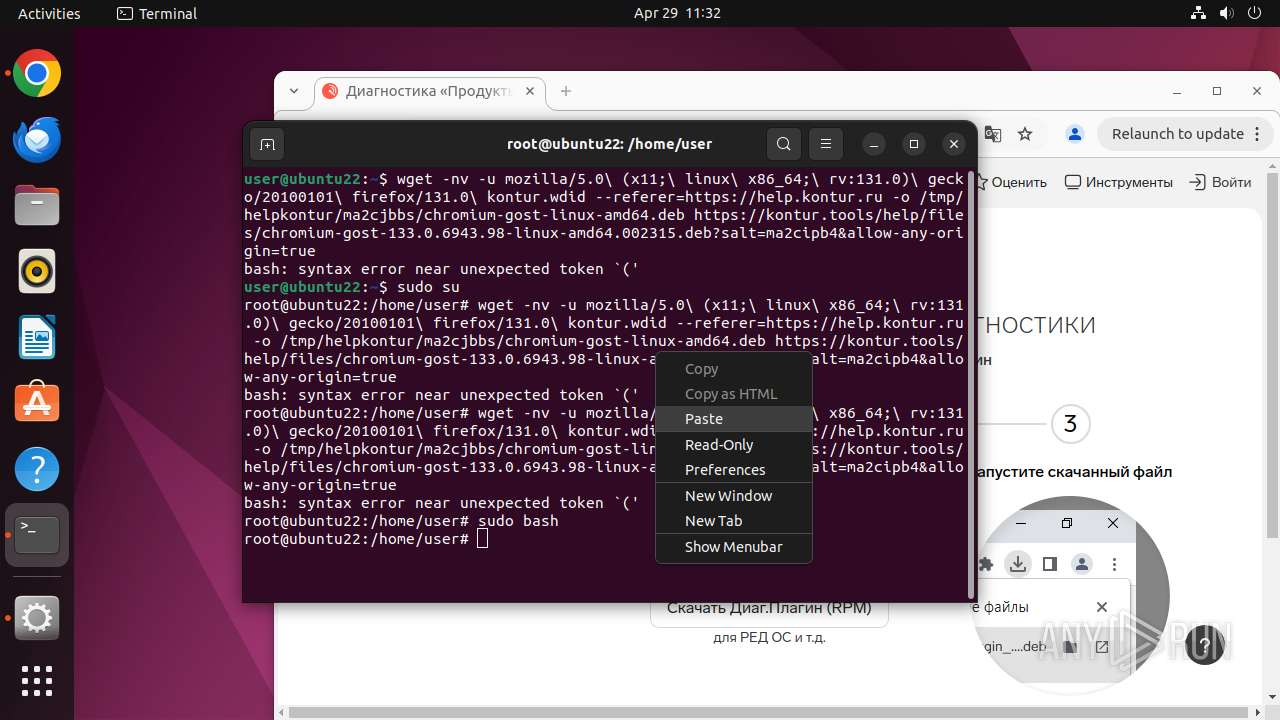Open the Help icon in dock
Image resolution: width=1280 pixels, height=720 pixels.
(37, 468)
